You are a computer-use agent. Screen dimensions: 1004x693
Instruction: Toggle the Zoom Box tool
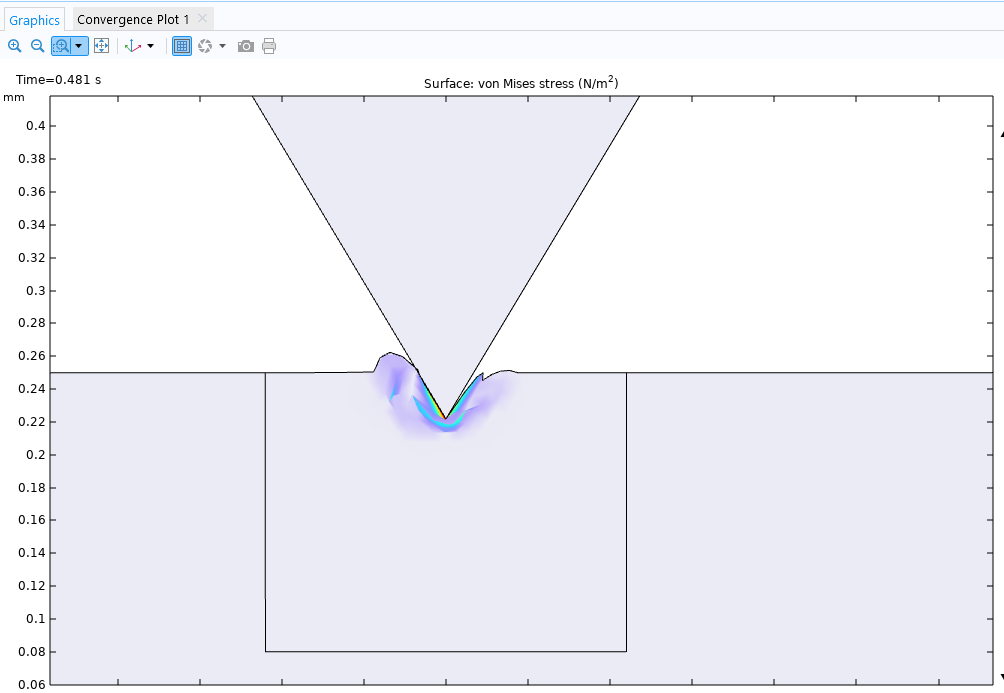(x=61, y=46)
